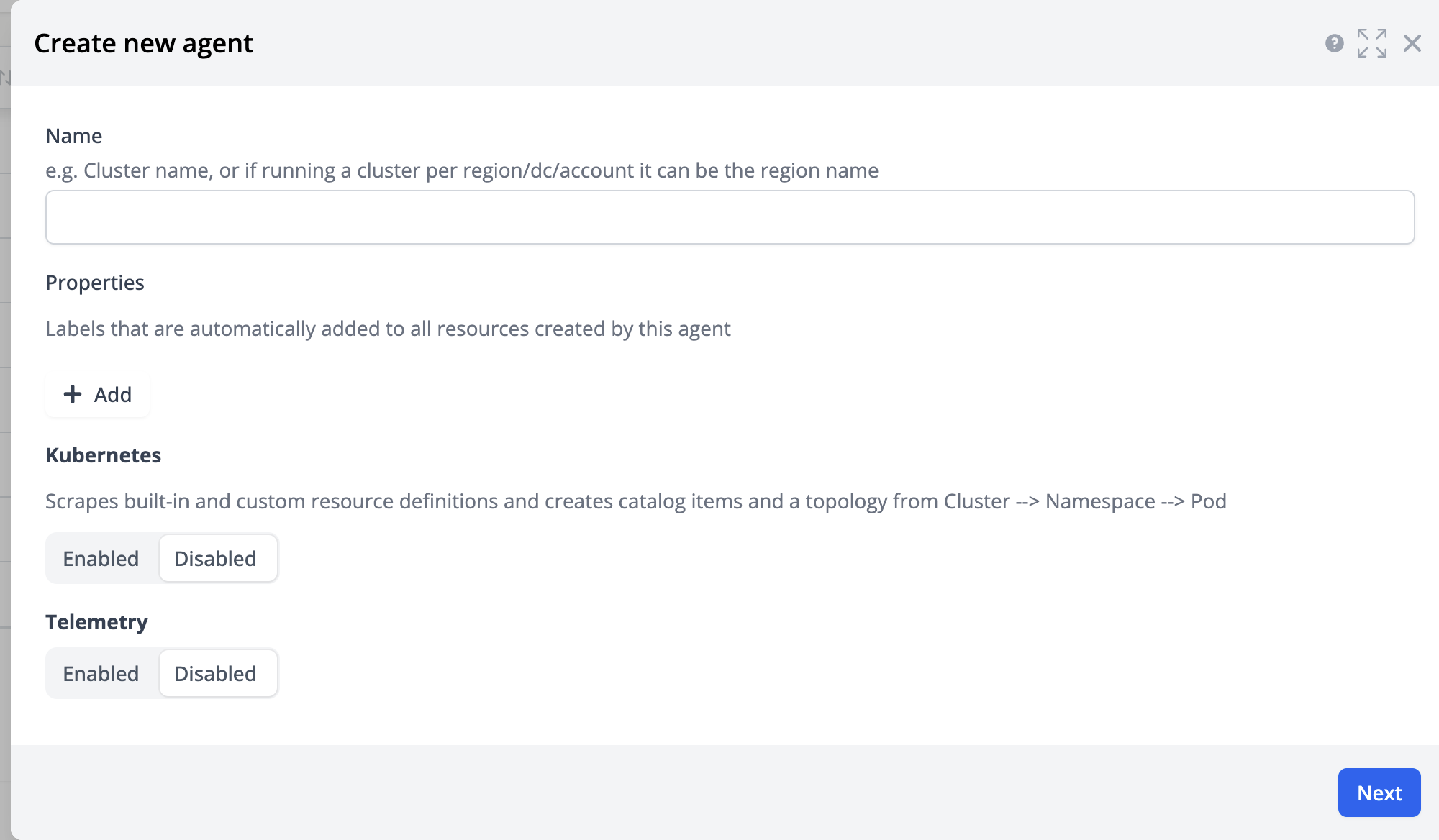Enable Kubernetes scraping

pyautogui.click(x=101, y=559)
